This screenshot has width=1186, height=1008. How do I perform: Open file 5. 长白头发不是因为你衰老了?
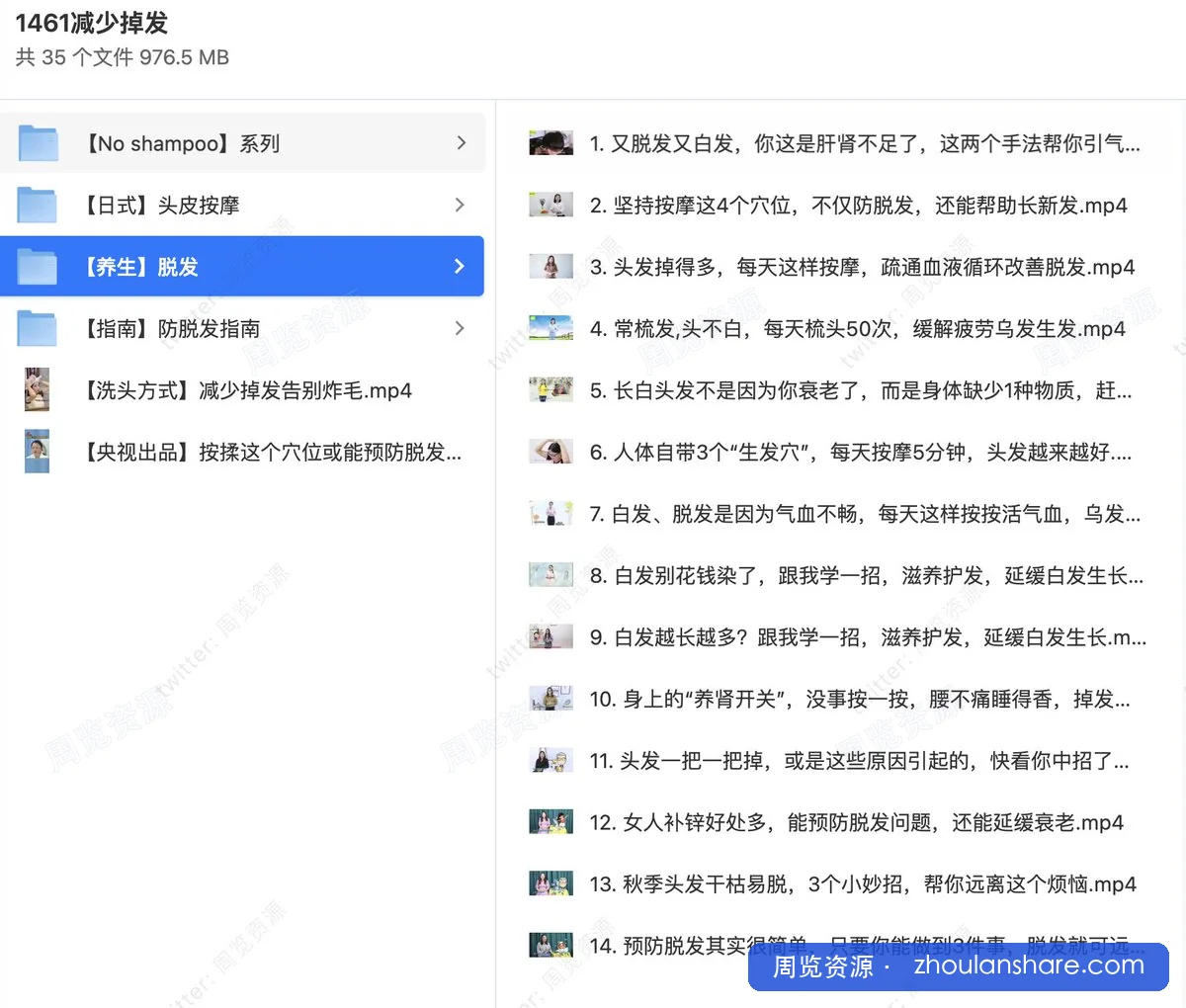click(861, 390)
